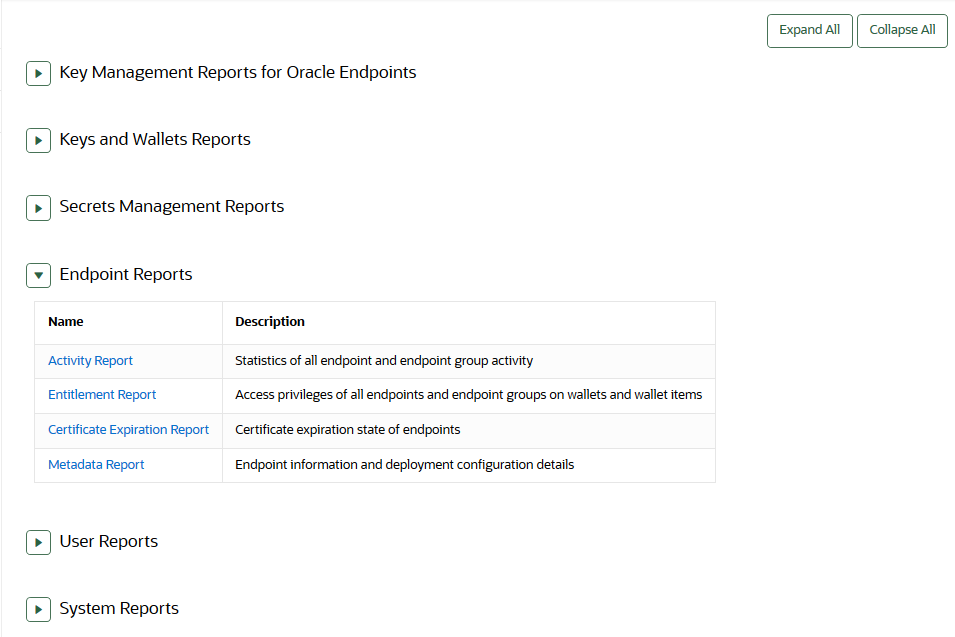This screenshot has height=637, width=955.
Task: Open the Certificate Expiration Report
Action: pyautogui.click(x=128, y=429)
